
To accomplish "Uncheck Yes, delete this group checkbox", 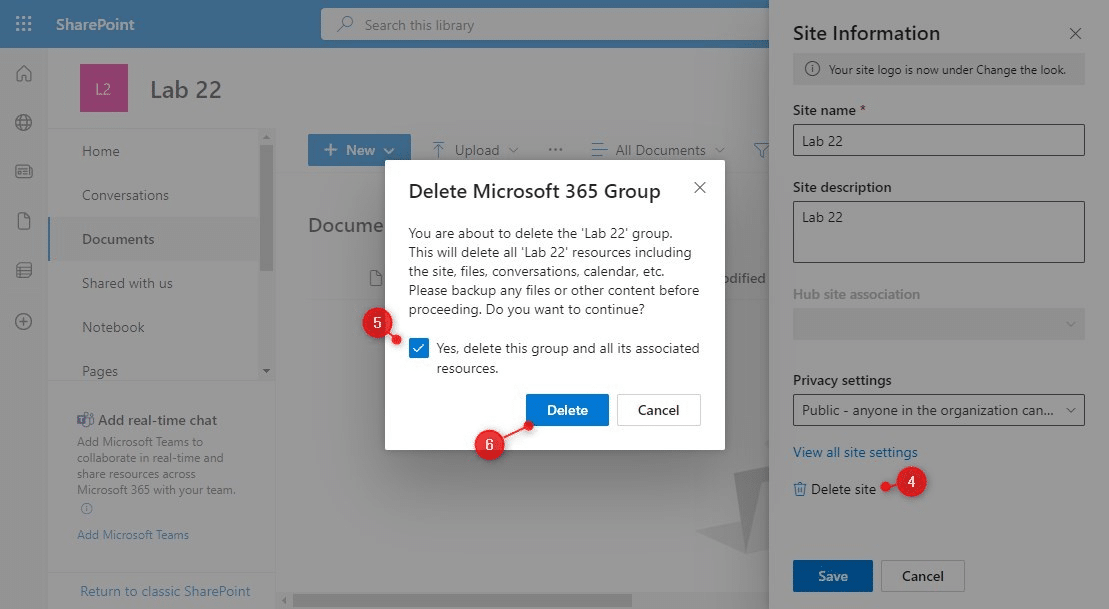I will tap(419, 348).
